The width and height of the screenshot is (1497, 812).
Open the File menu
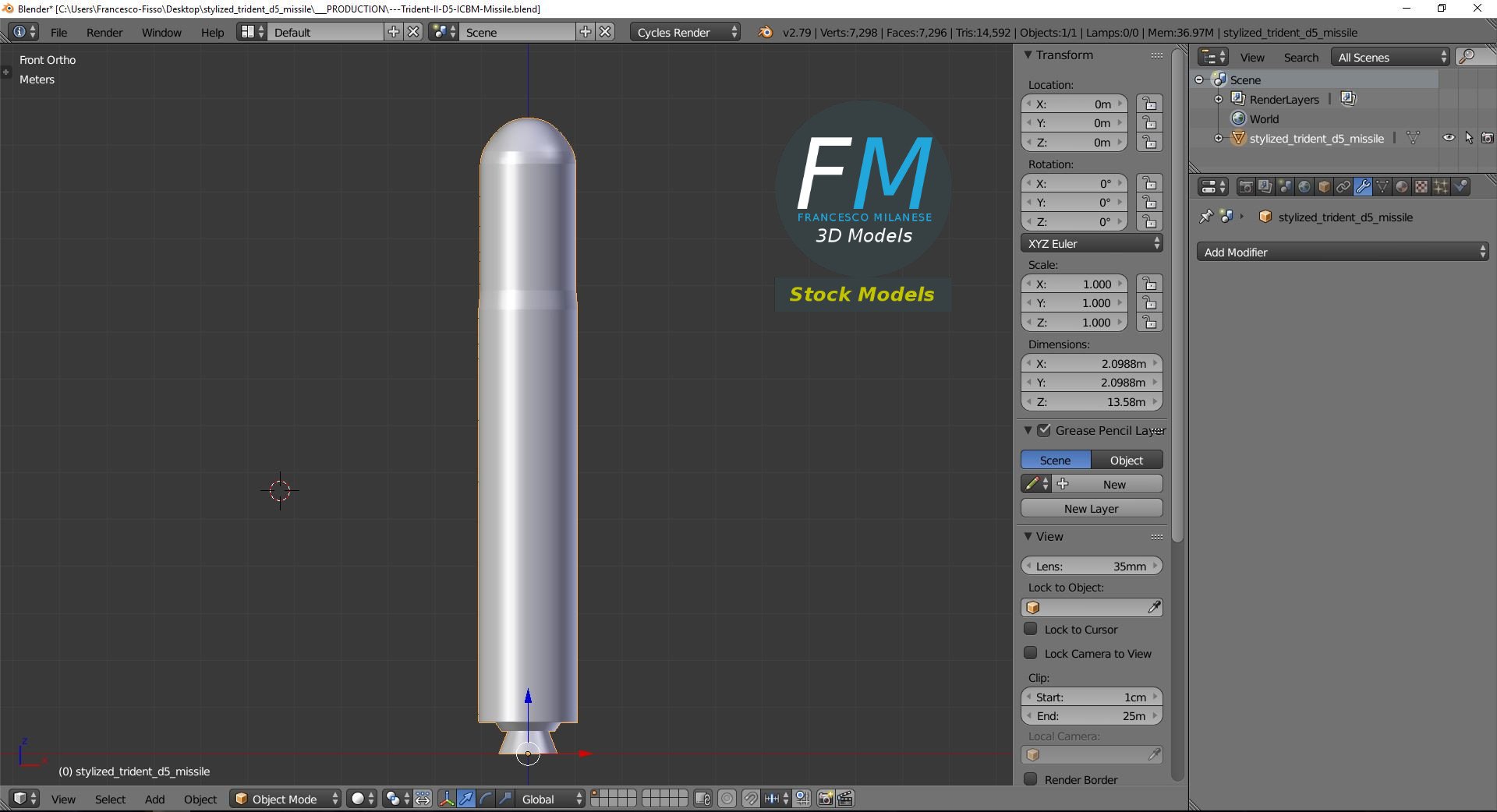point(58,32)
